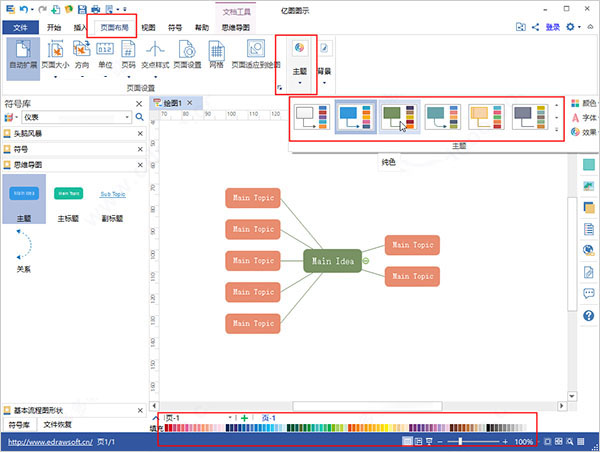Switch to the 思维导图 ribbon tab
Viewport: 600px width, 452px height.
click(236, 28)
